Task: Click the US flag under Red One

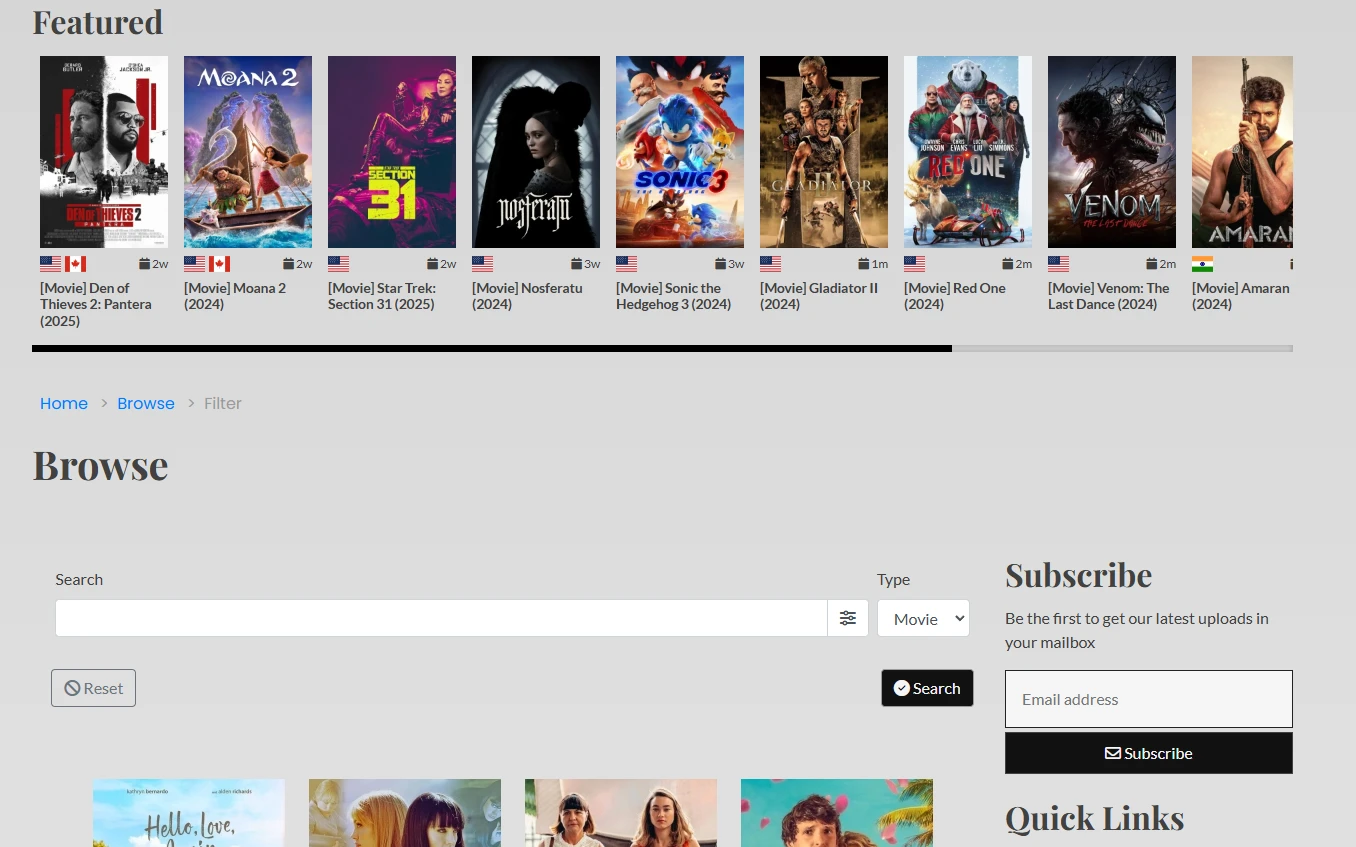Action: click(x=914, y=264)
